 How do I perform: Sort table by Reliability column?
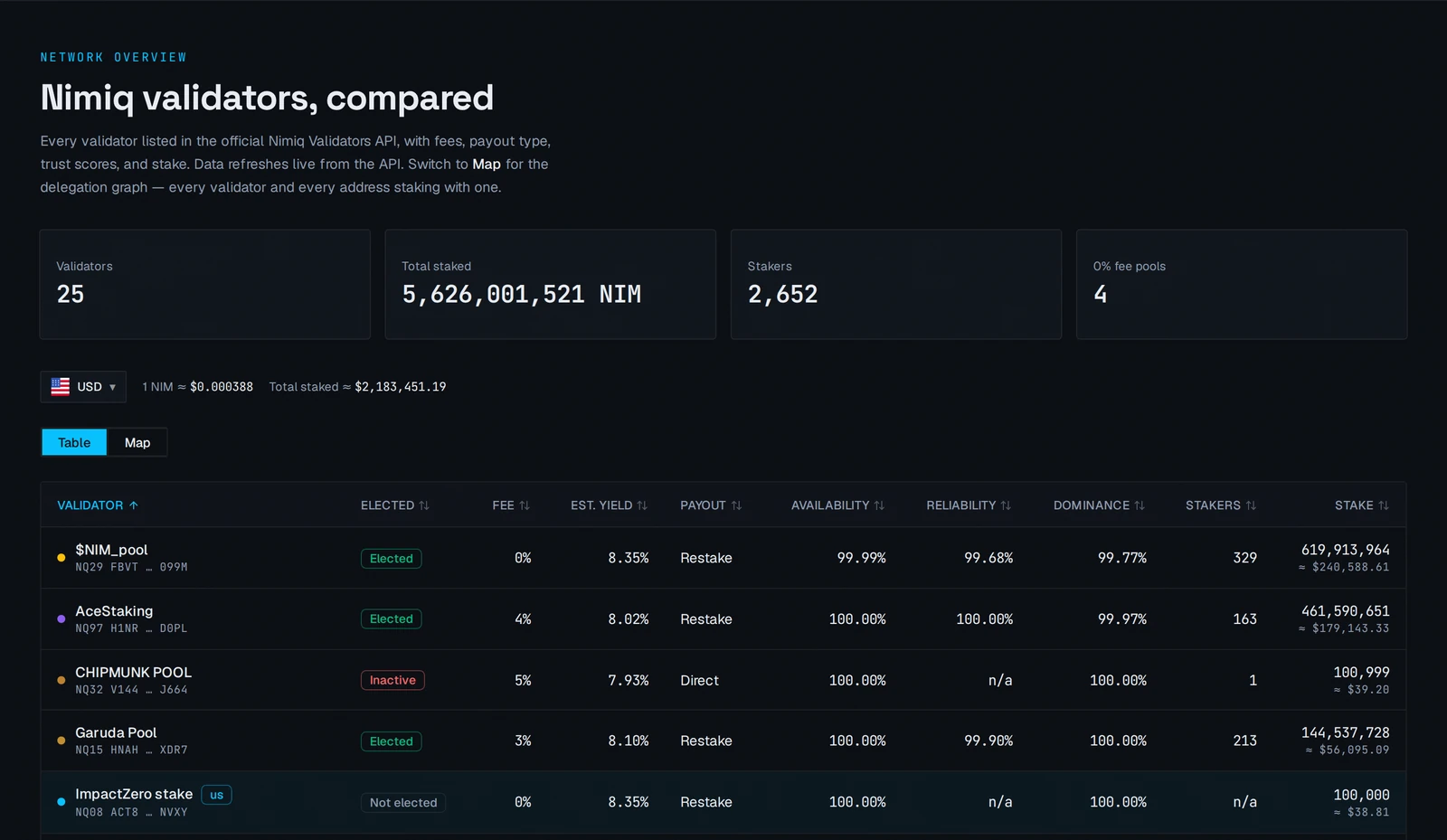(x=969, y=505)
